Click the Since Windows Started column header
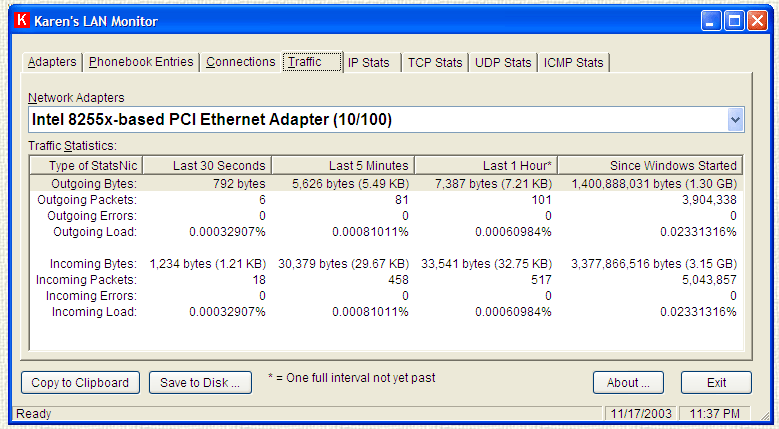 point(650,165)
